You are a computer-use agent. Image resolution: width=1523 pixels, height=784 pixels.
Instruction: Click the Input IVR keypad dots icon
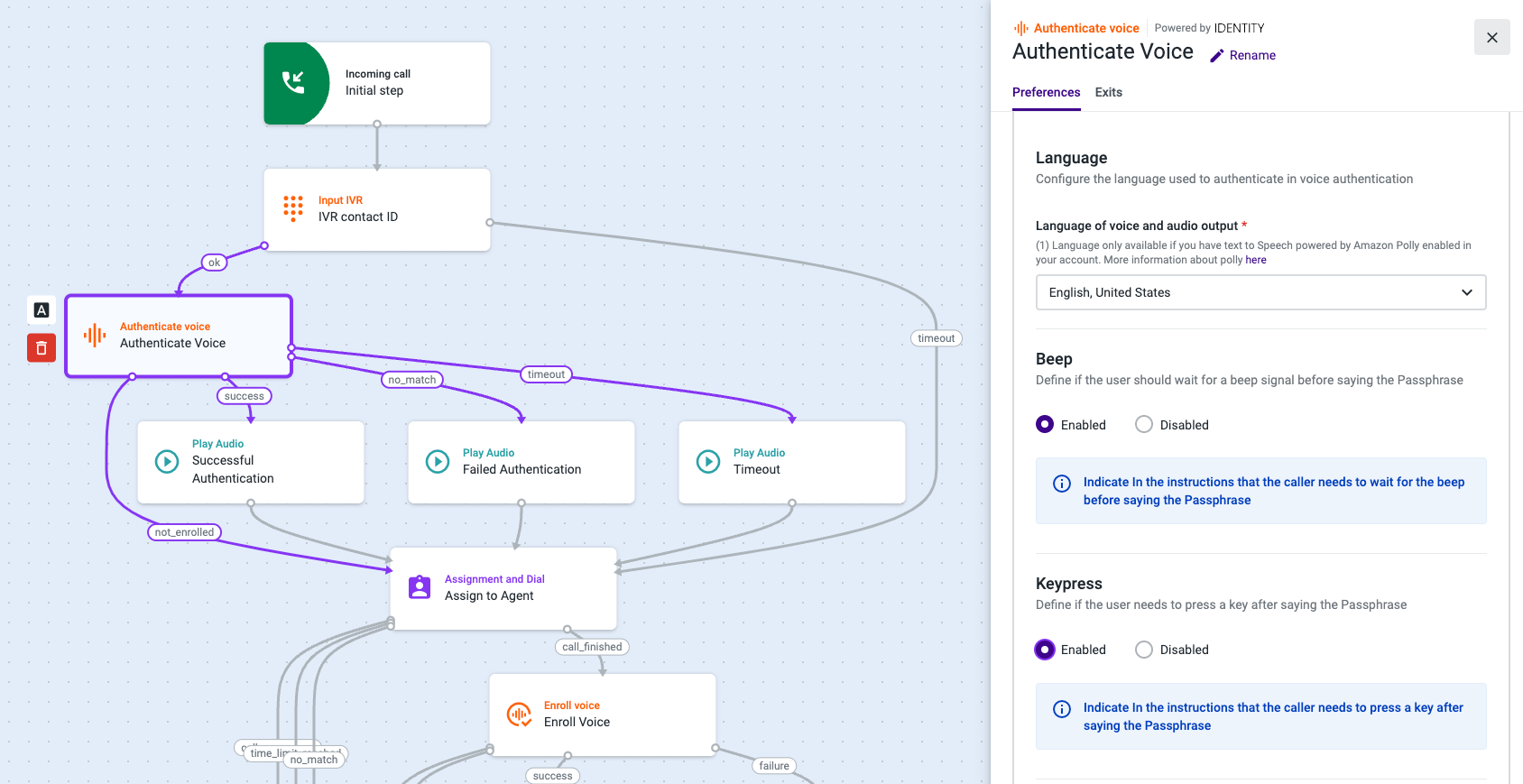tap(293, 208)
